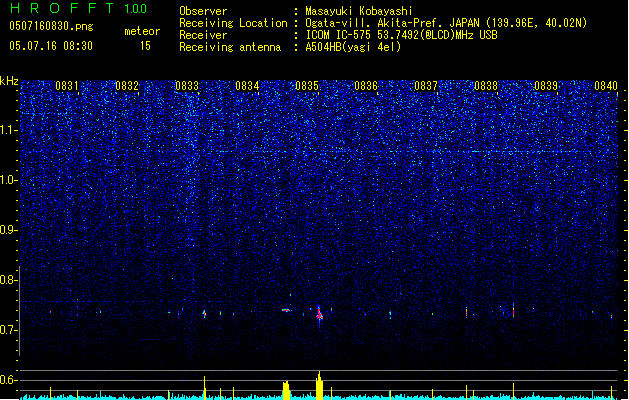Click the strong meteor echo at 0835
The width and height of the screenshot is (629, 400).
319,315
